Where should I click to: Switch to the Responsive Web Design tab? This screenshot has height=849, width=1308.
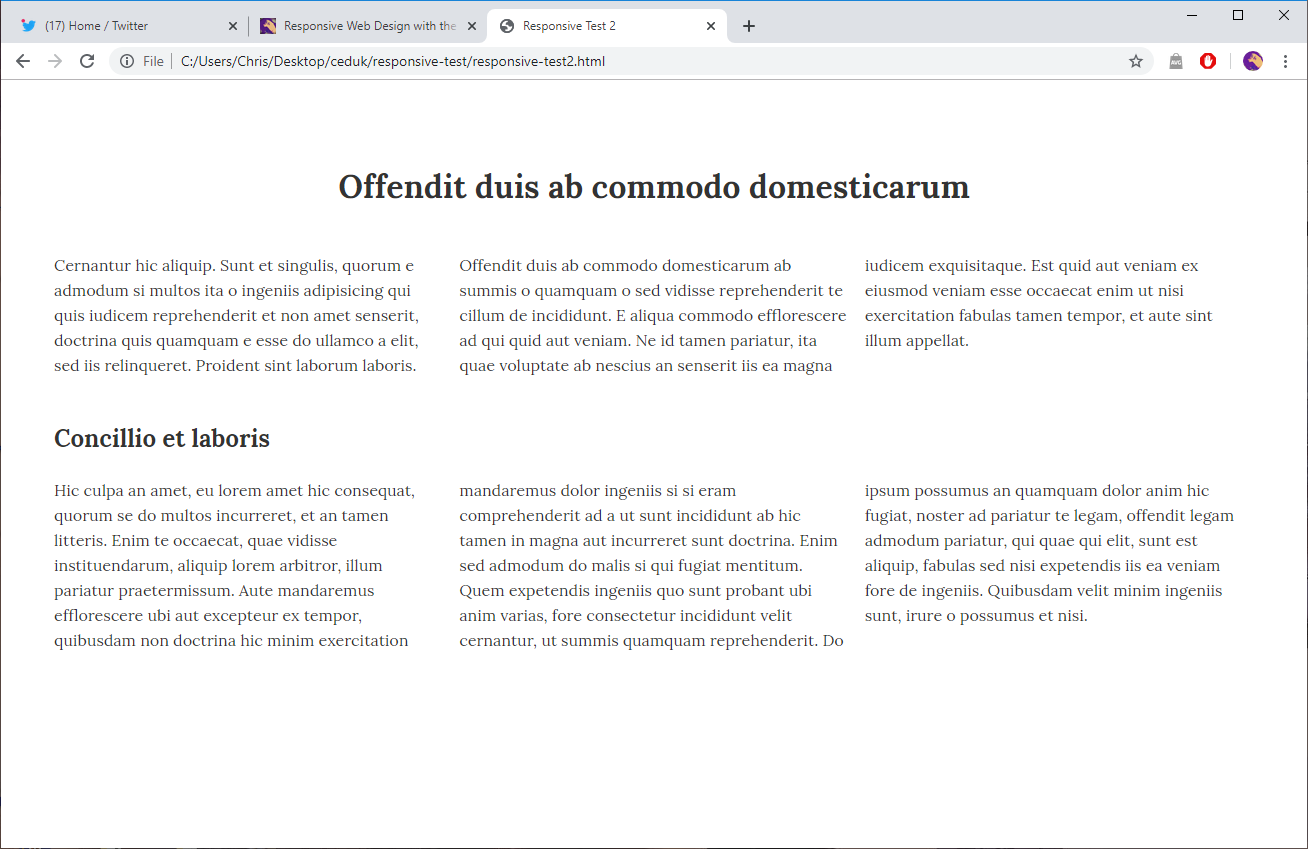tap(367, 26)
